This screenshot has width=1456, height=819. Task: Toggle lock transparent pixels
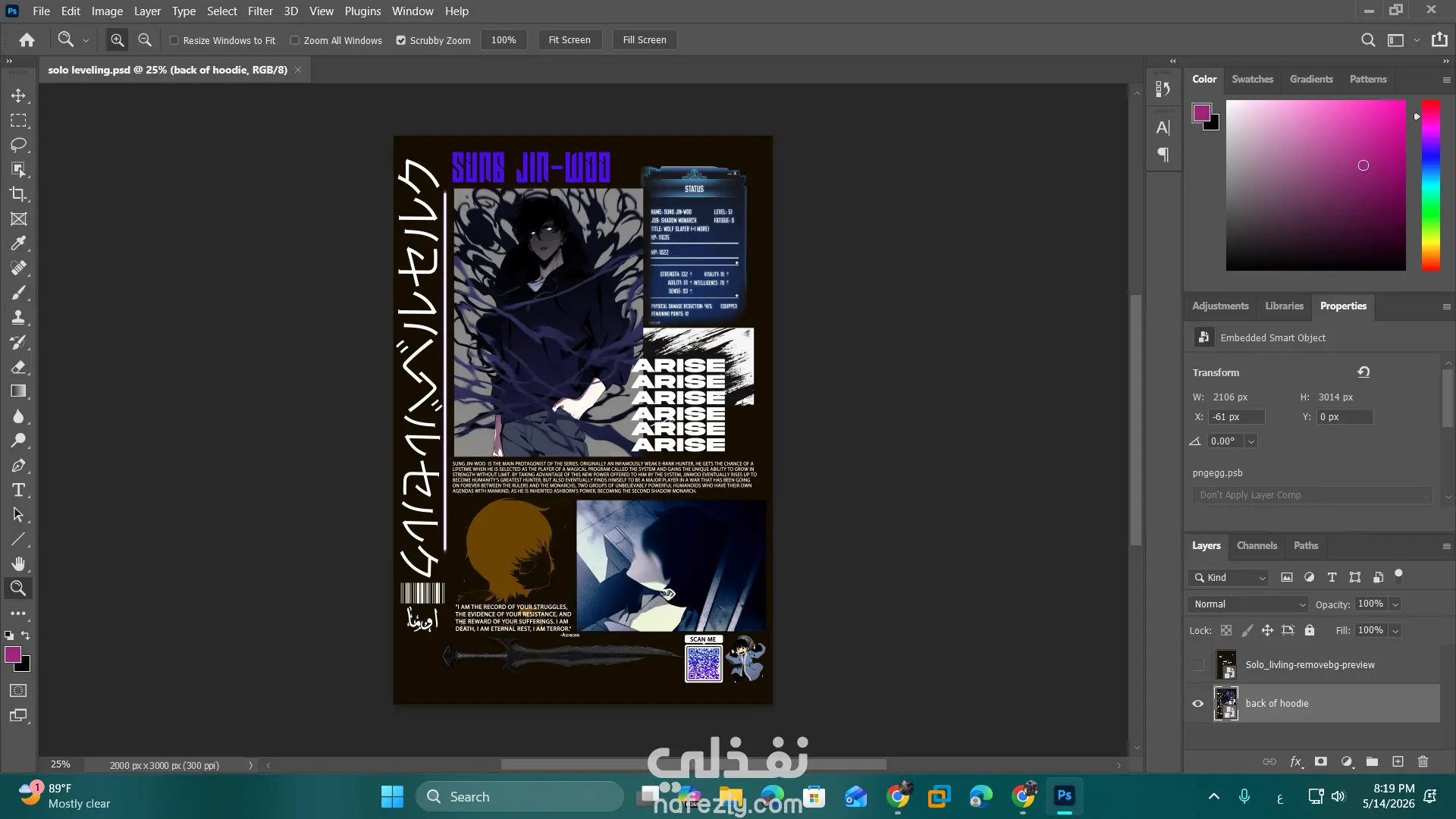(x=1226, y=630)
